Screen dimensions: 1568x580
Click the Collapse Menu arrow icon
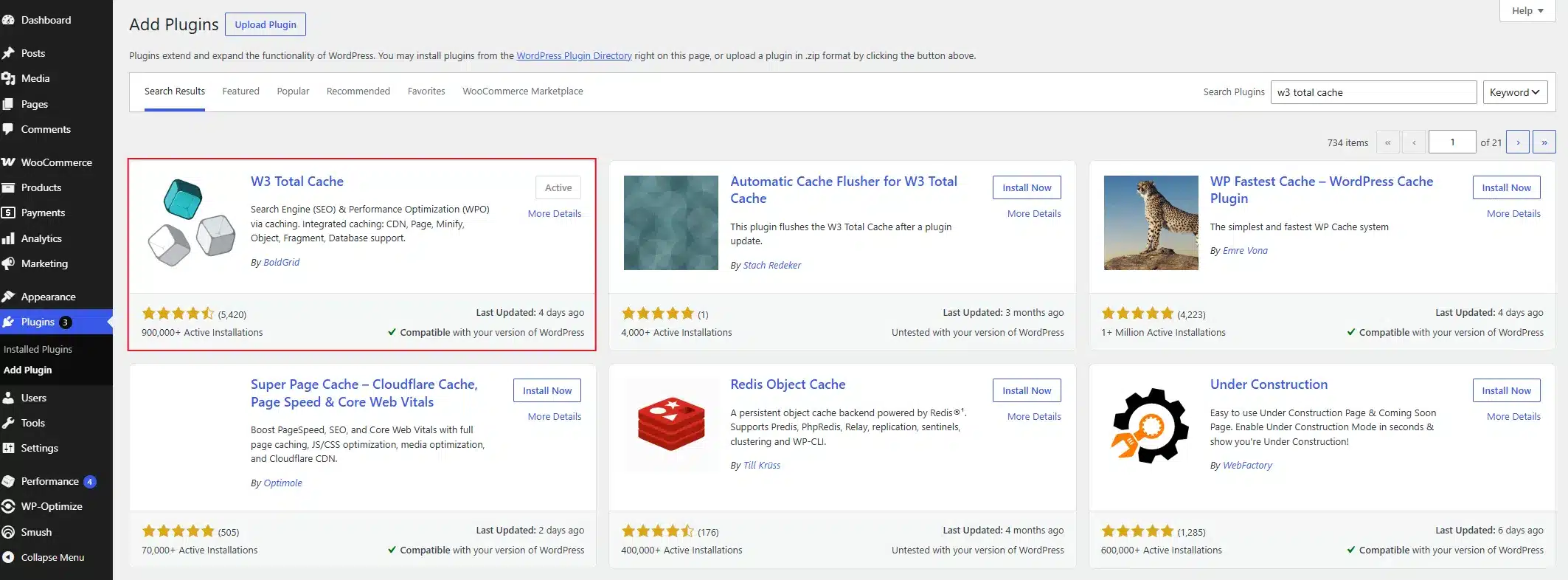pos(8,557)
